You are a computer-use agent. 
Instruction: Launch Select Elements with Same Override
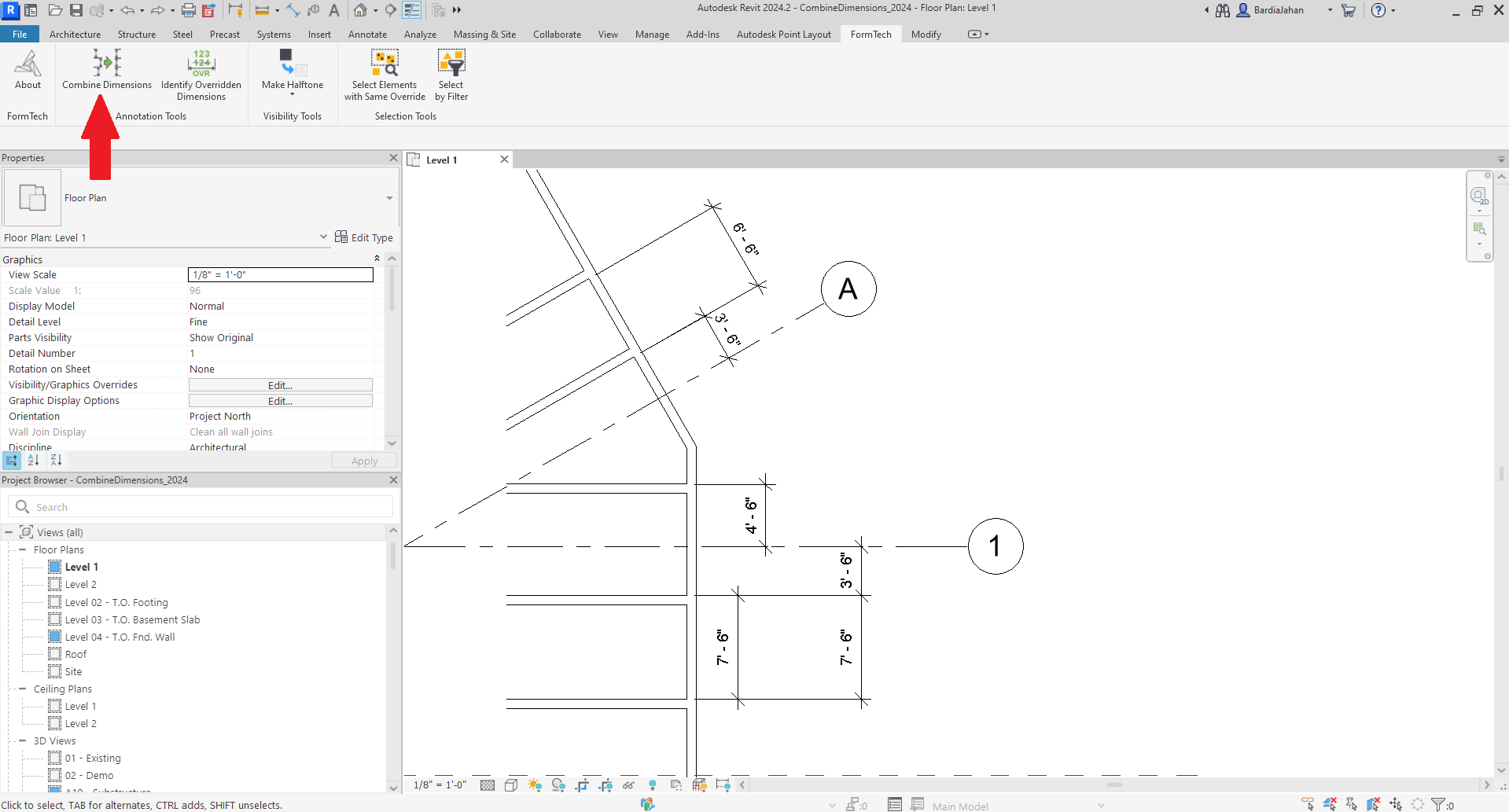pyautogui.click(x=385, y=63)
